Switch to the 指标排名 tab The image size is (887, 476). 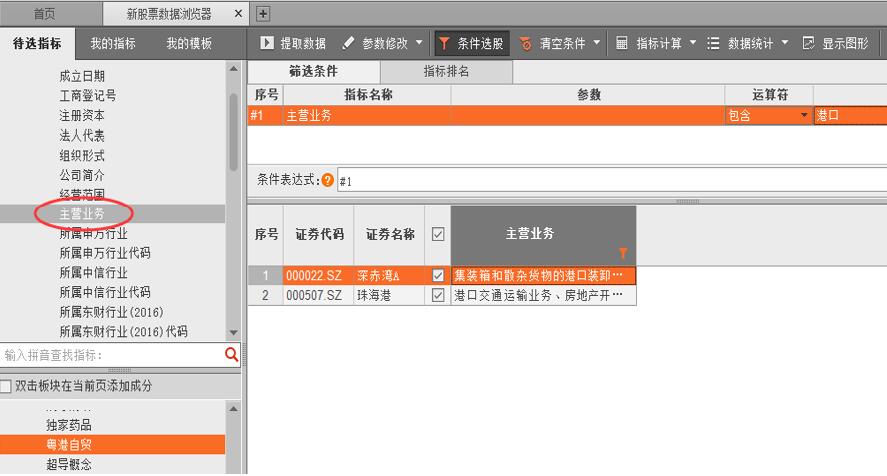446,72
